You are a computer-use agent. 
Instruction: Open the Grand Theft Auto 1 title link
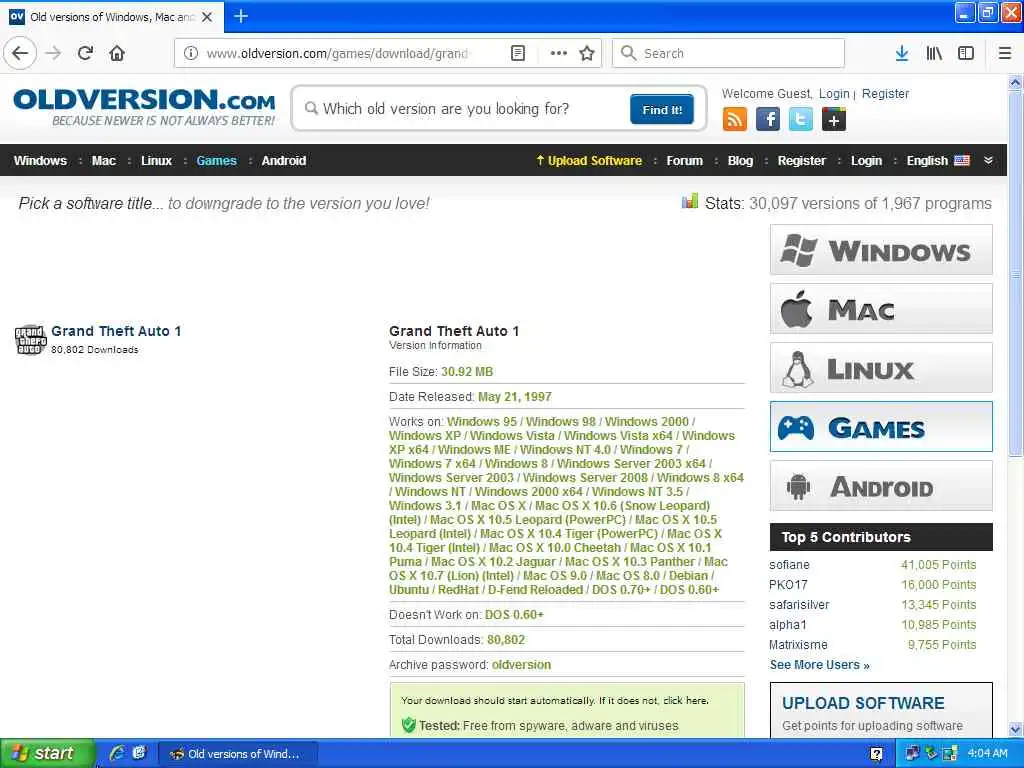click(116, 331)
